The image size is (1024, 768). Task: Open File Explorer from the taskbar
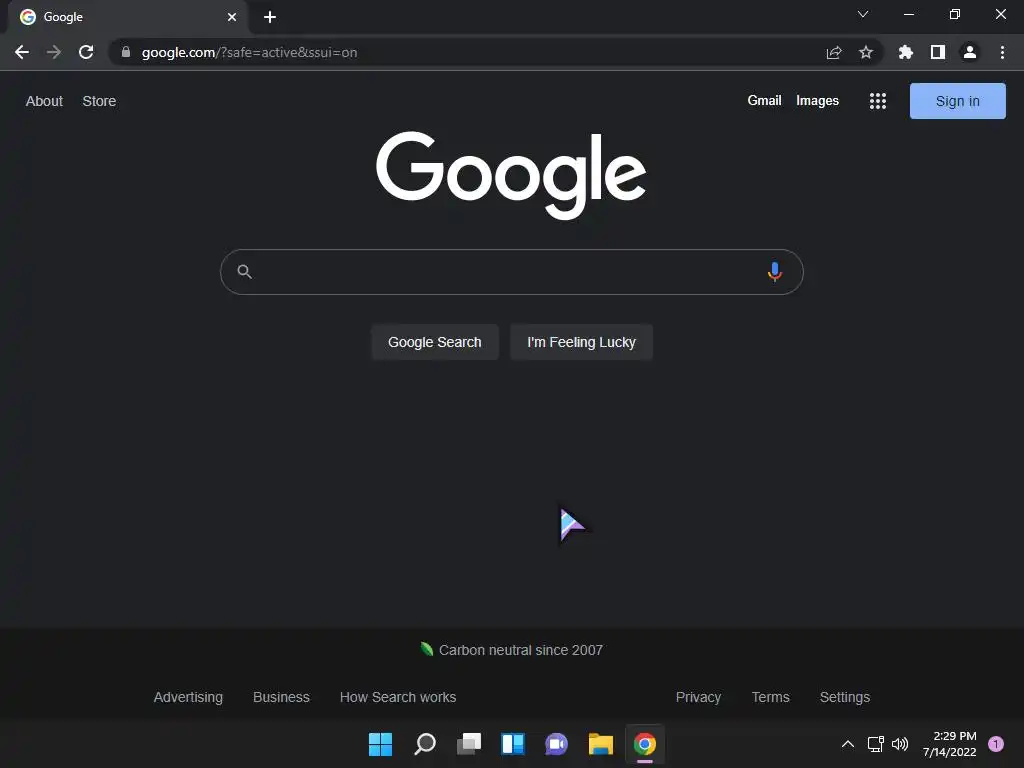point(601,744)
